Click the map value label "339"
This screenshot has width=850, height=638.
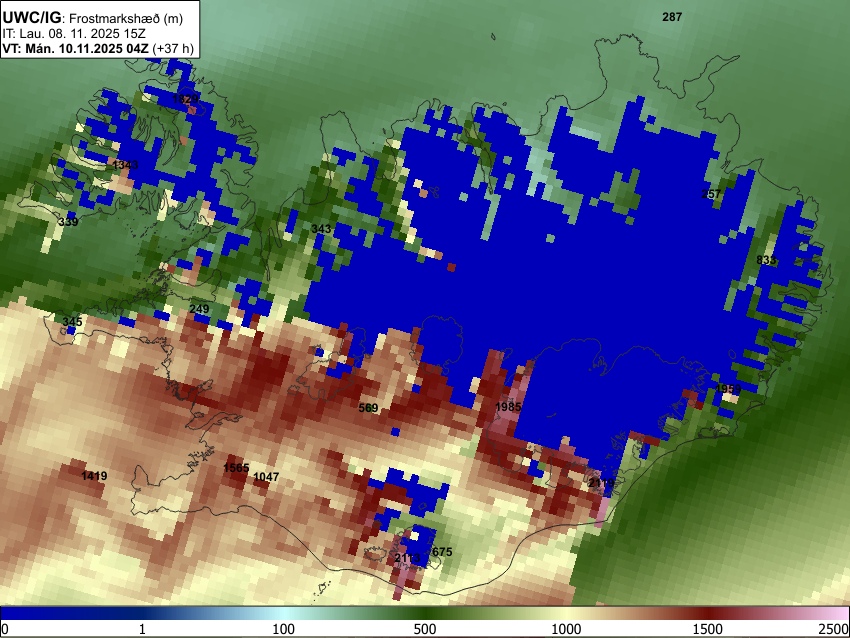coord(68,221)
